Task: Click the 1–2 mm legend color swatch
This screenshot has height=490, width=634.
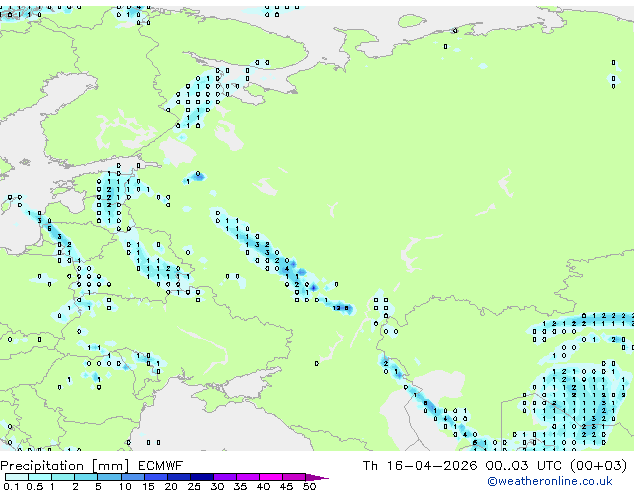Action: click(63, 477)
